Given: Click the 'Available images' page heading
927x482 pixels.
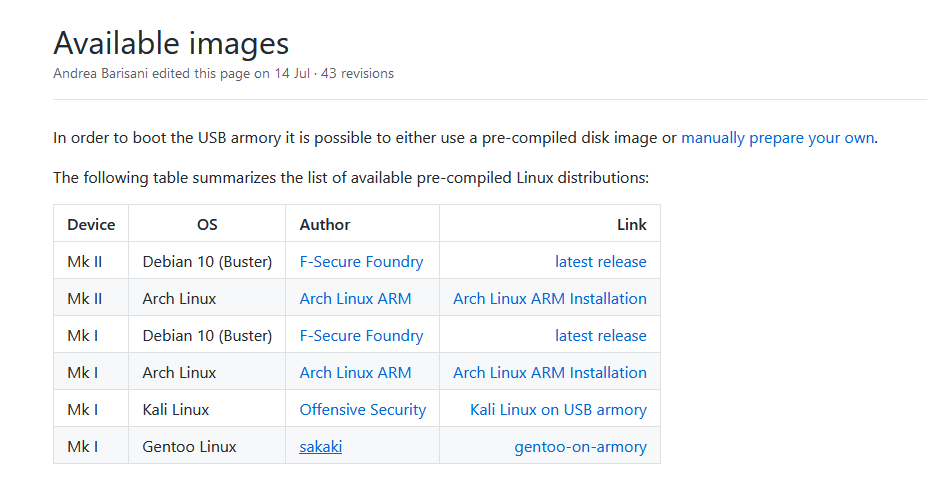Looking at the screenshot, I should point(171,43).
